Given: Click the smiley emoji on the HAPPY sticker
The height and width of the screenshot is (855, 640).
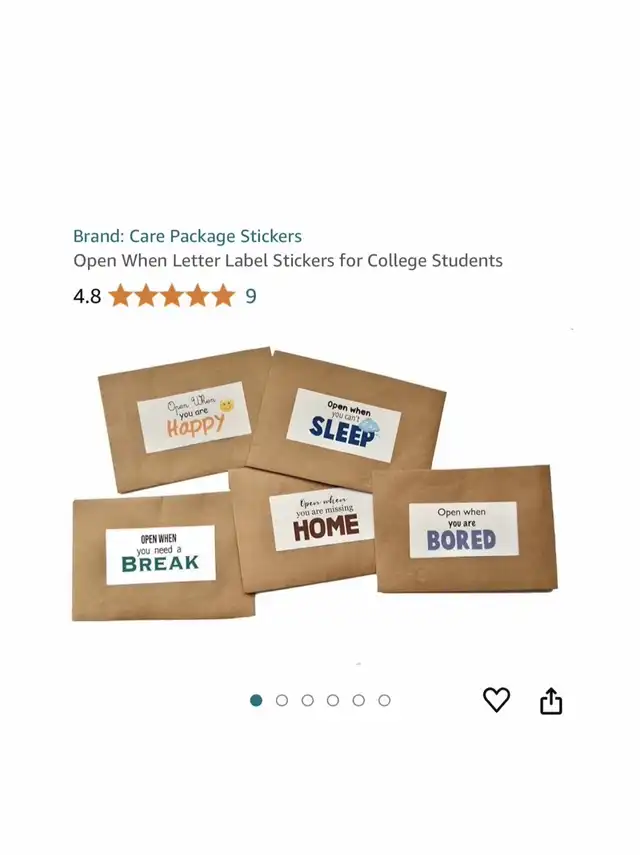Looking at the screenshot, I should click(x=227, y=405).
